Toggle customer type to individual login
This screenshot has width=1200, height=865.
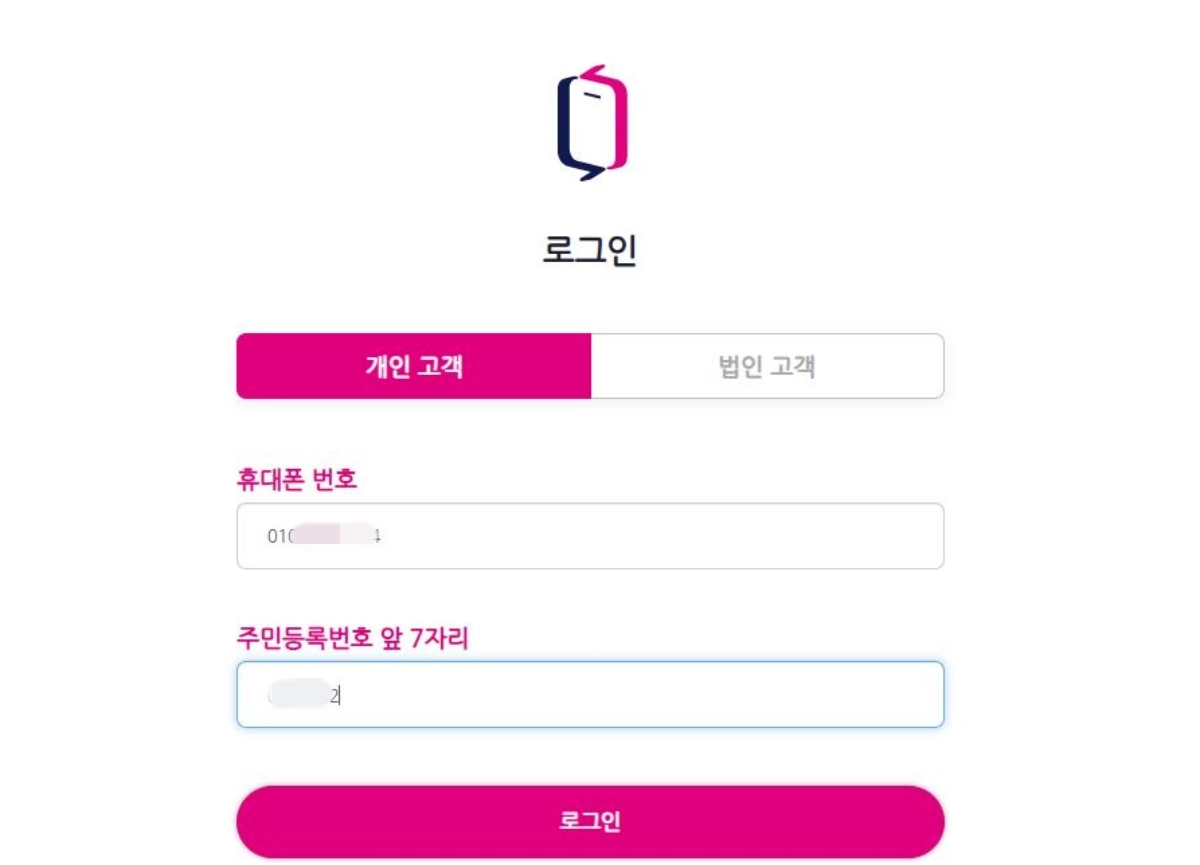(x=412, y=367)
